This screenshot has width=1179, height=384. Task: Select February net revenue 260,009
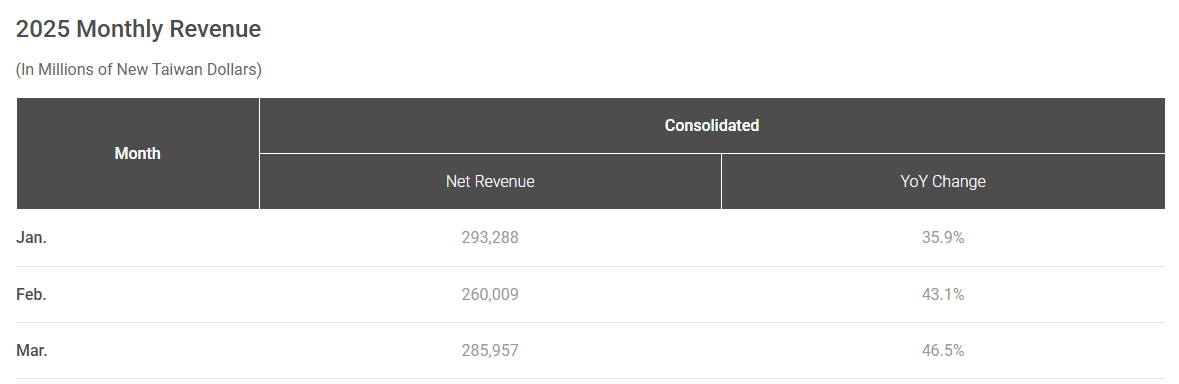tap(490, 295)
